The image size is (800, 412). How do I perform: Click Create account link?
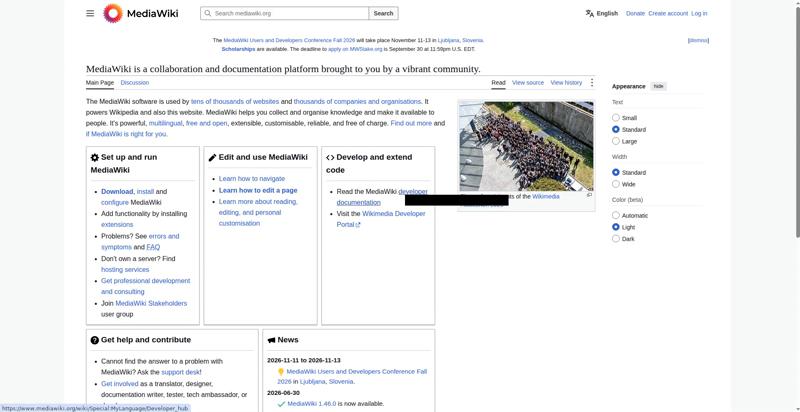[668, 13]
